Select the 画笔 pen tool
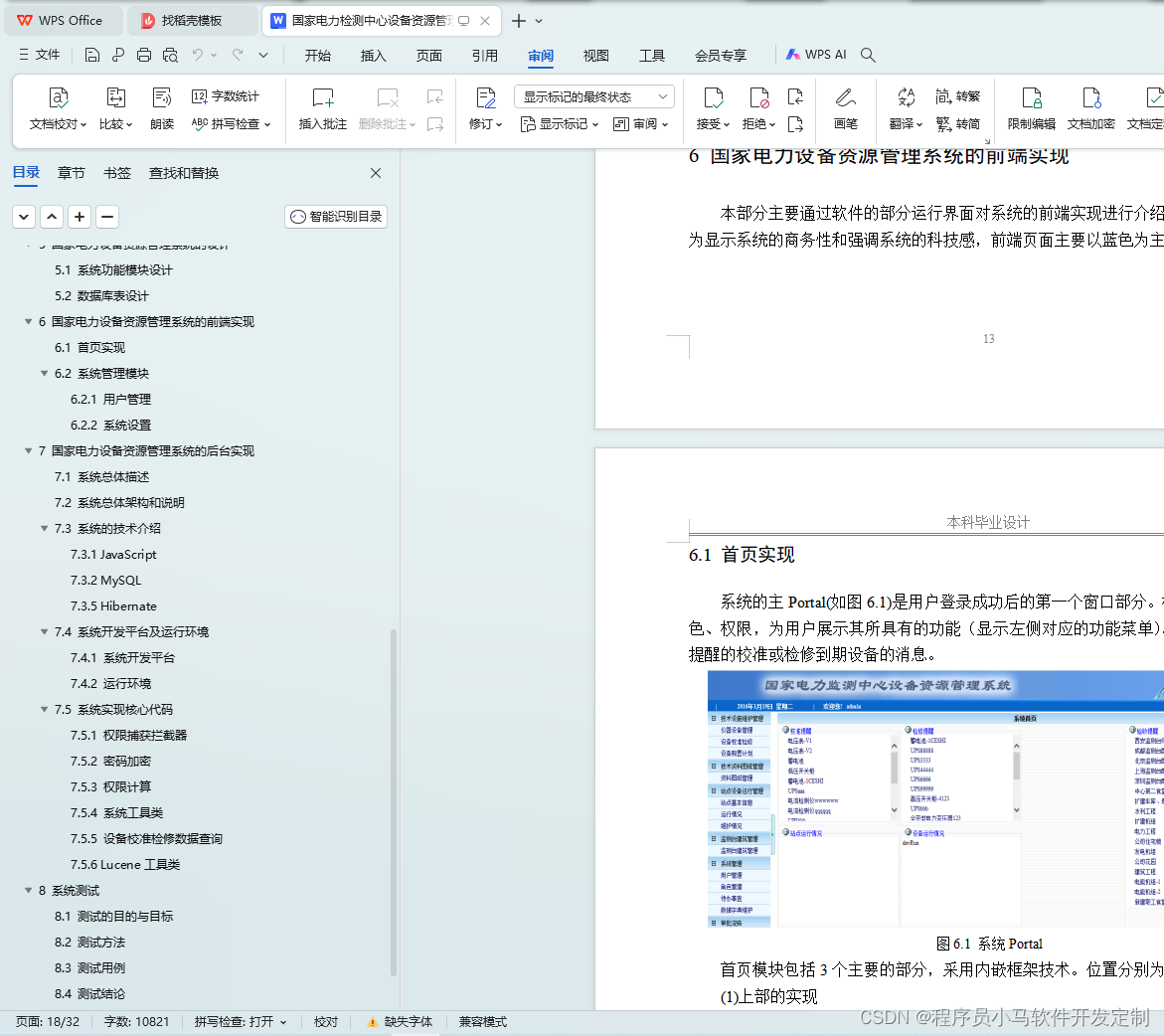Image resolution: width=1164 pixels, height=1036 pixels. 846,108
